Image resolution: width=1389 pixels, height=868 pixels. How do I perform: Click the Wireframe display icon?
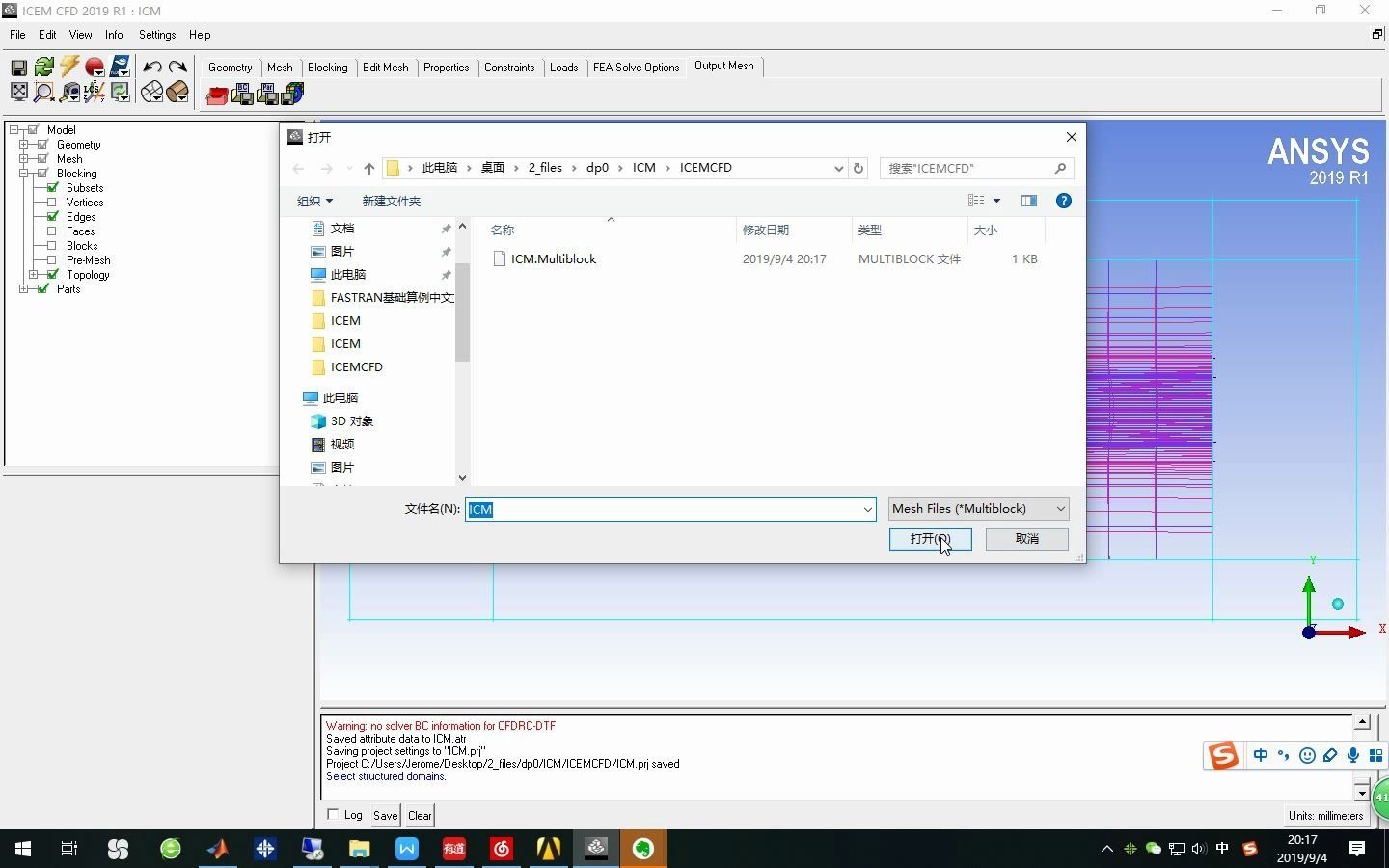tap(152, 92)
